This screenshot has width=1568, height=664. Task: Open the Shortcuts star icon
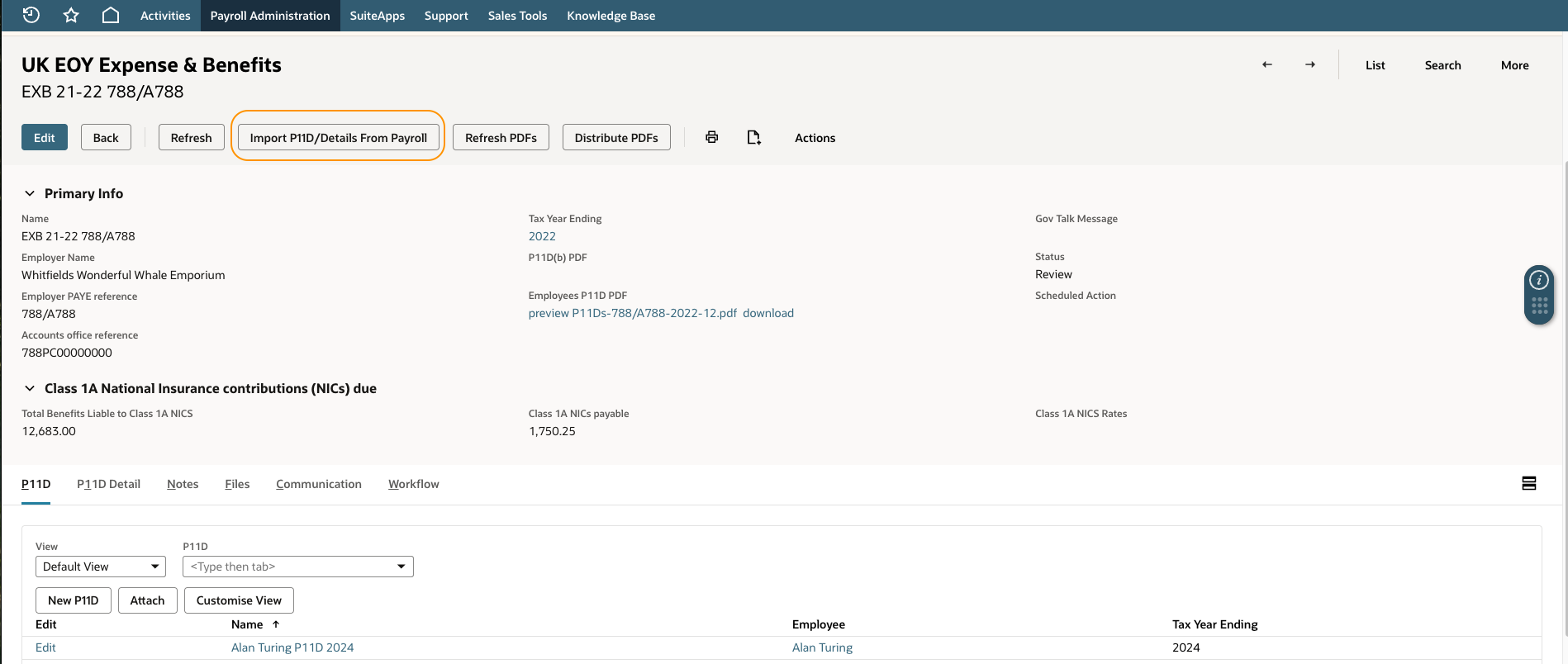pyautogui.click(x=71, y=15)
